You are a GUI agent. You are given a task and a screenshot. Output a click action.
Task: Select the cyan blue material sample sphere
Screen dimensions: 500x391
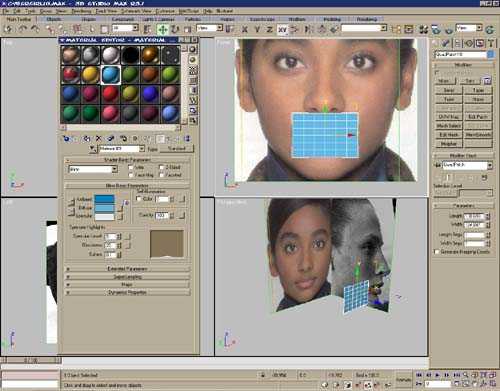tap(110, 75)
